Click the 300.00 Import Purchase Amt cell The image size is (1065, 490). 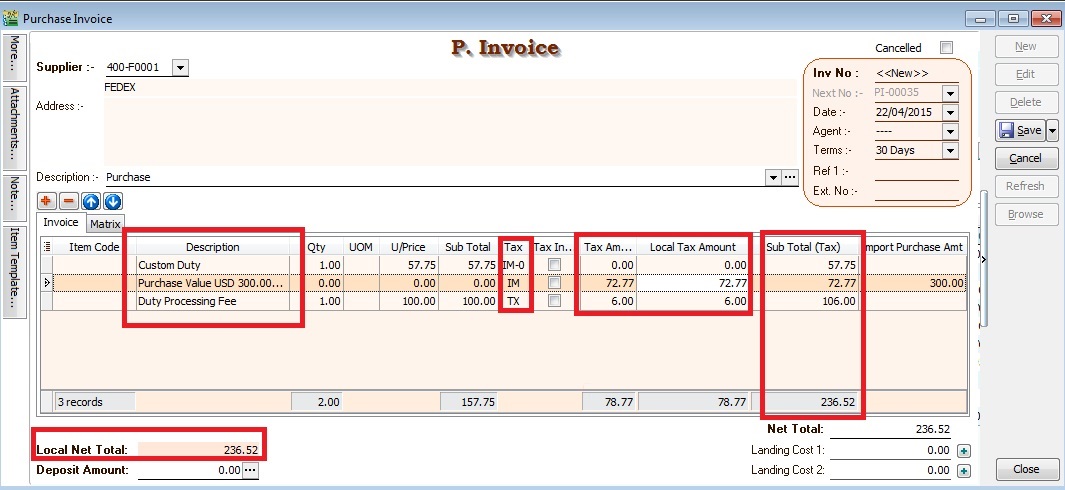912,283
